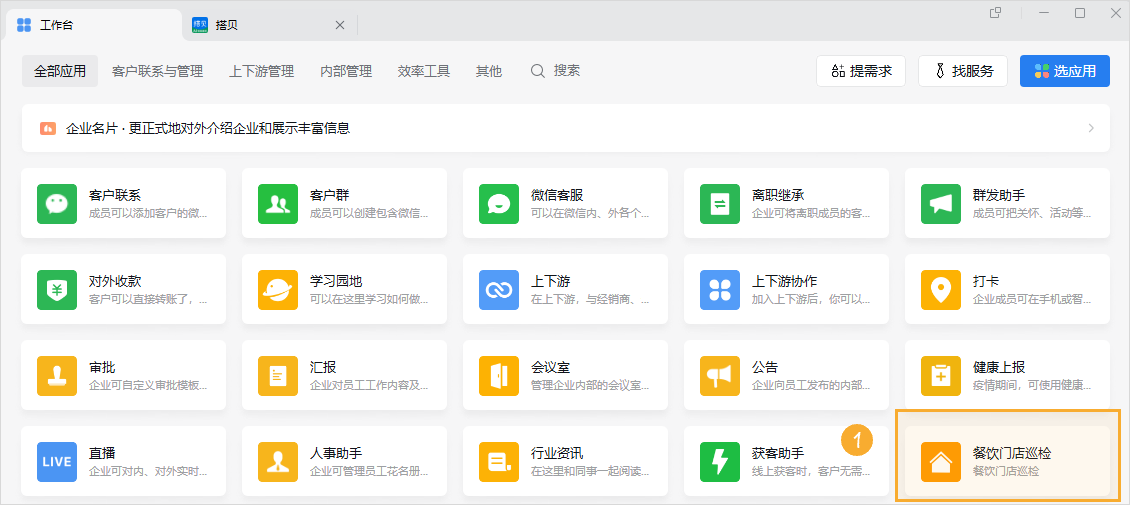
Task: Open the 企业名片 introduction banner text
Action: (208, 128)
